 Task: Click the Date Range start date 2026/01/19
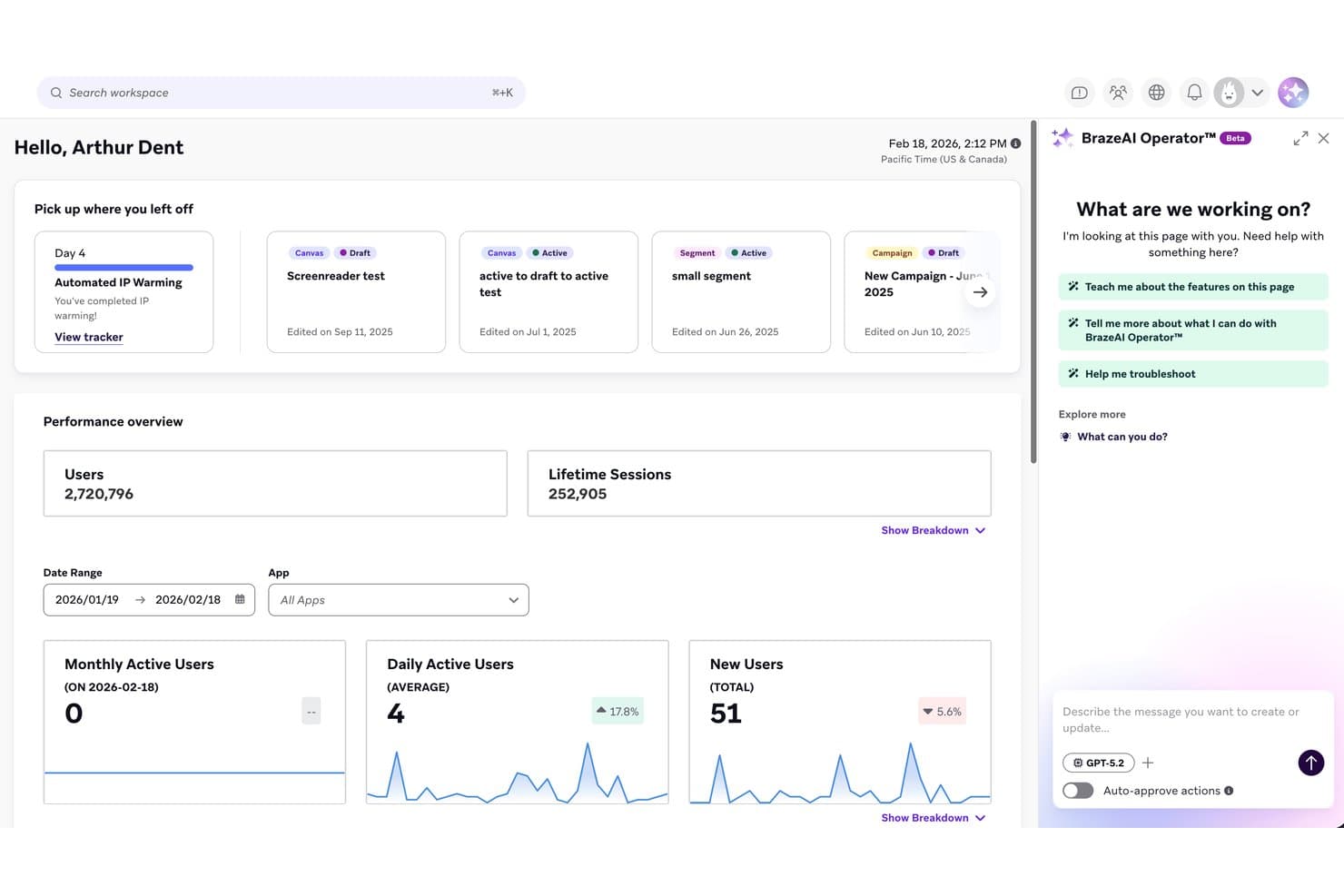tap(87, 599)
